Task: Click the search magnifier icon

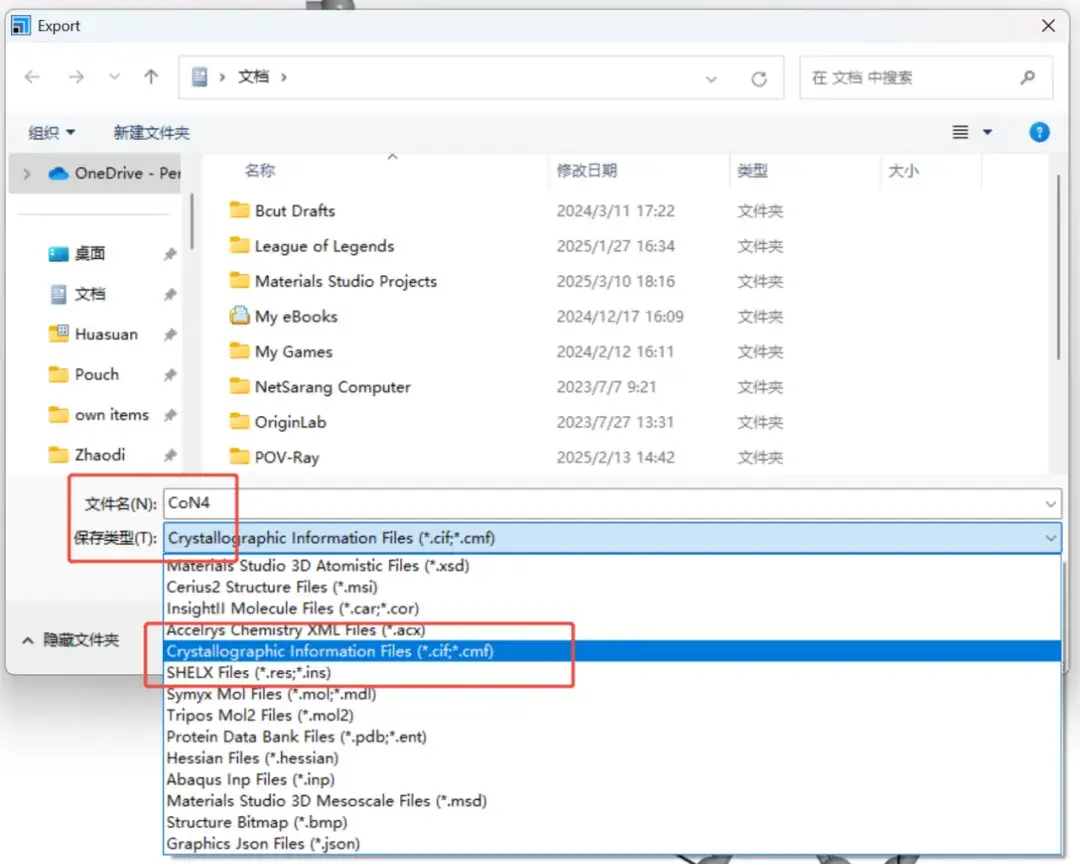Action: [x=1028, y=77]
